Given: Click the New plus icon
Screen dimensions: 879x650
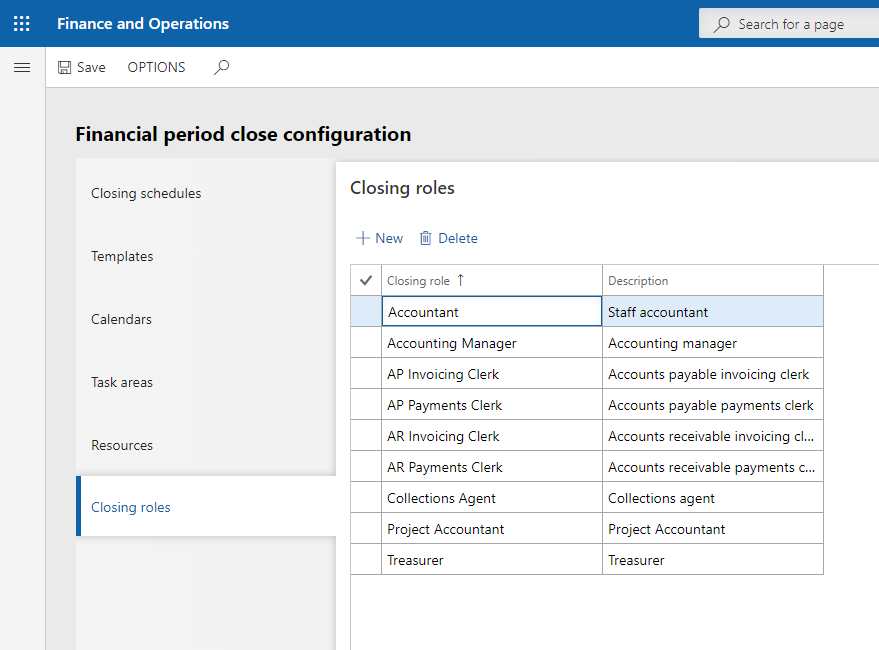Looking at the screenshot, I should (x=363, y=238).
